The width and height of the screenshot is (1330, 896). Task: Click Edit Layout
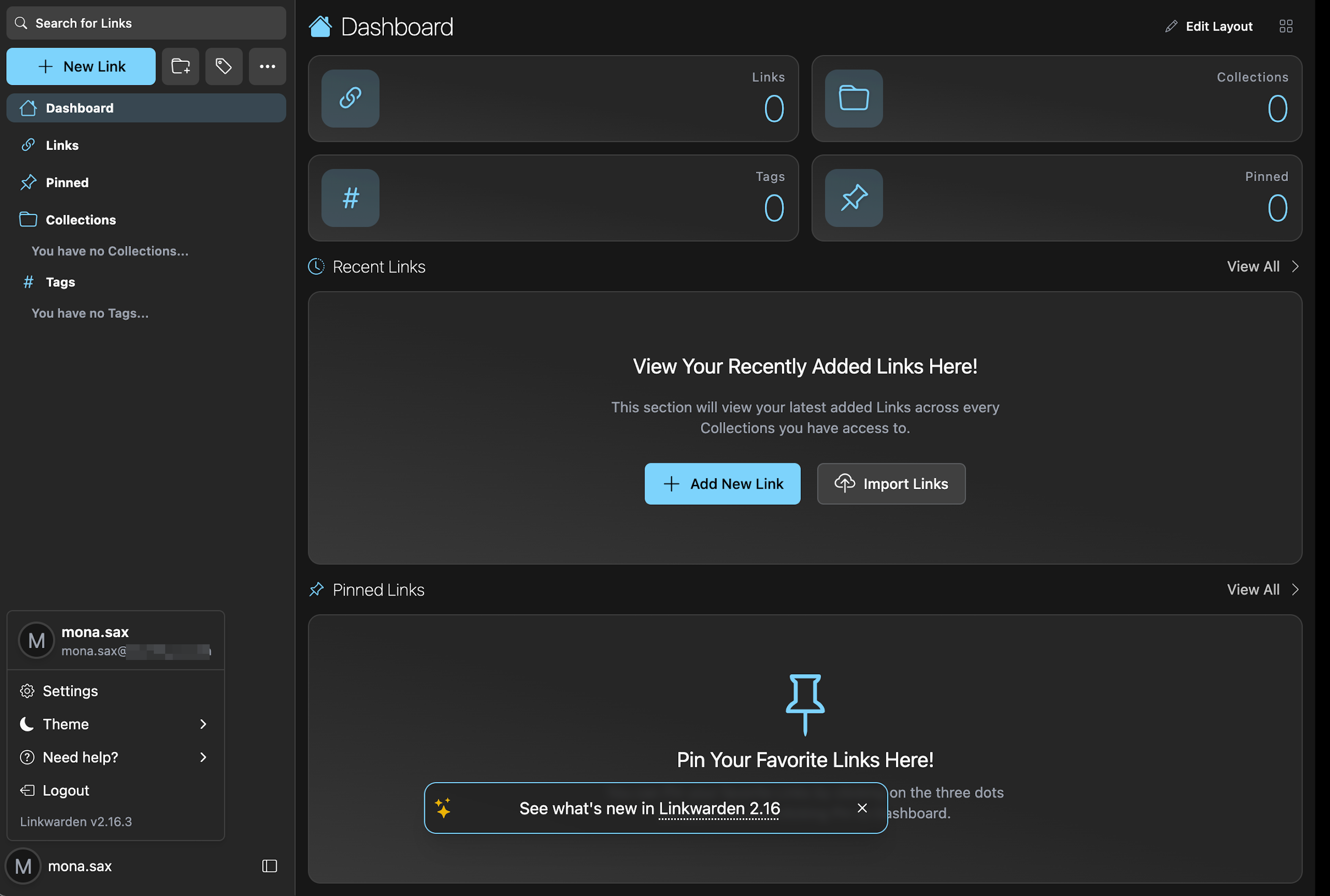coord(1209,26)
